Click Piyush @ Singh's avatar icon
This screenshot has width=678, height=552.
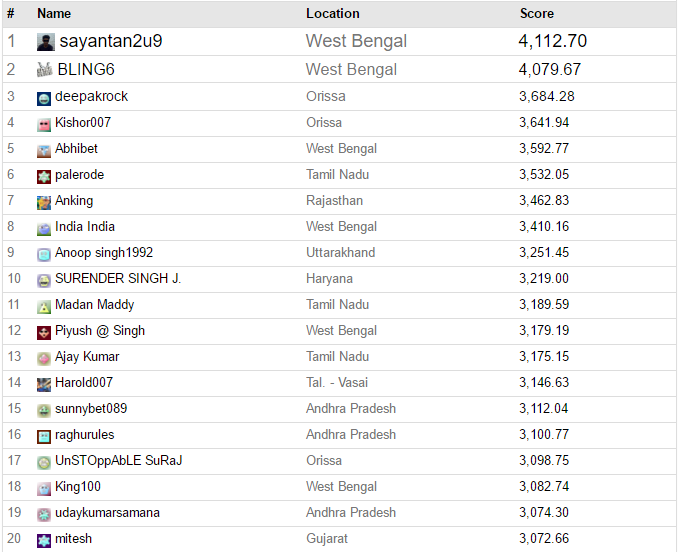(44, 332)
